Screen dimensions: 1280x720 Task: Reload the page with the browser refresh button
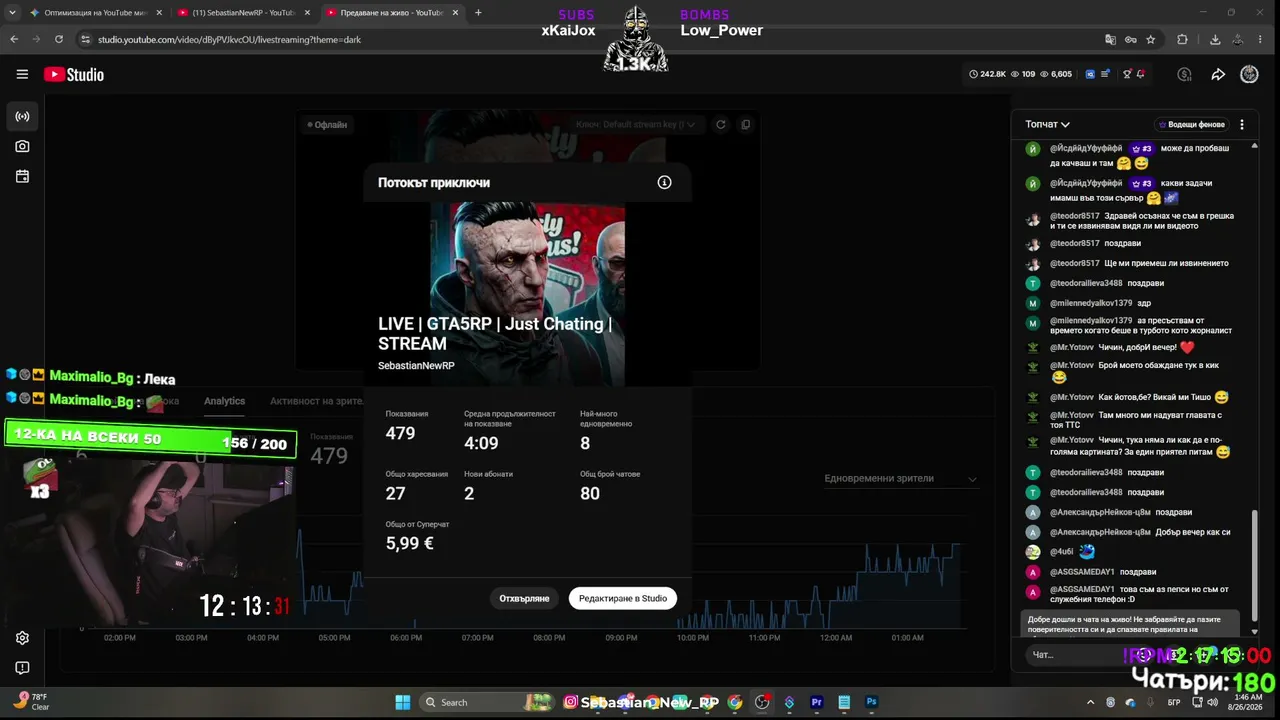click(59, 40)
